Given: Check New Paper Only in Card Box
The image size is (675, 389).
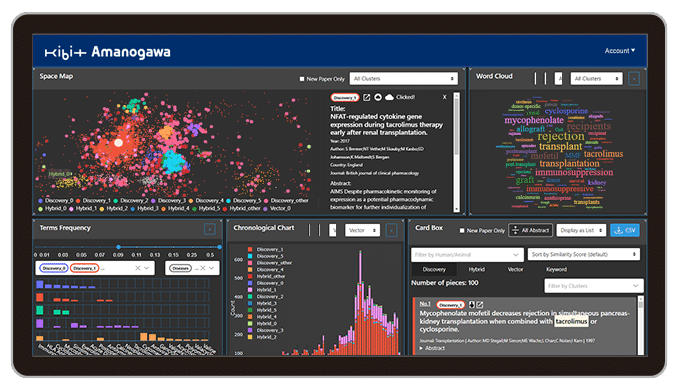Looking at the screenshot, I should point(462,231).
